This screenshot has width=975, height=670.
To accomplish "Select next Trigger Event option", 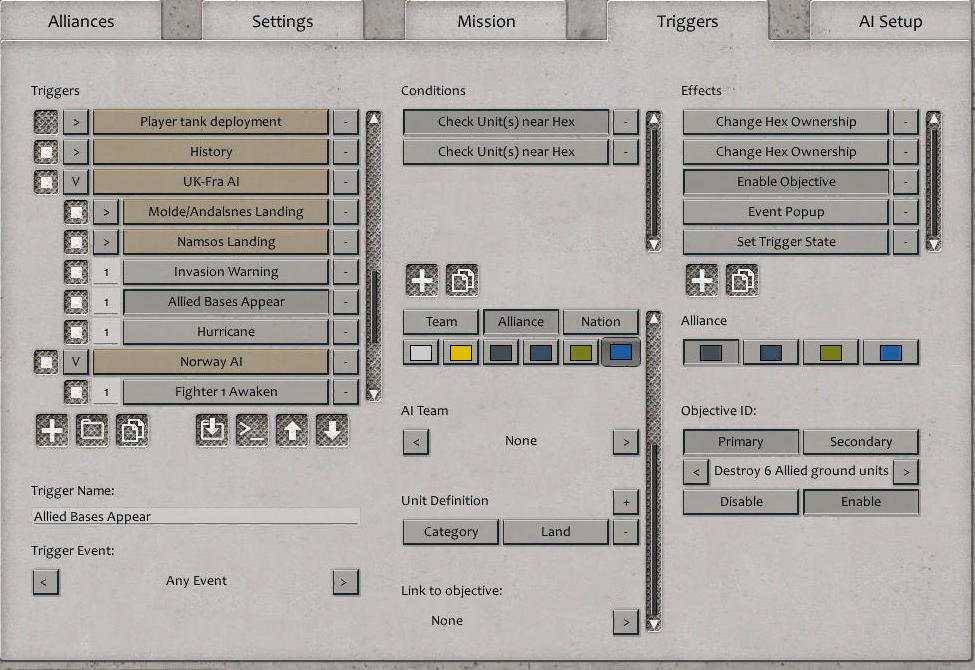I will tap(346, 582).
